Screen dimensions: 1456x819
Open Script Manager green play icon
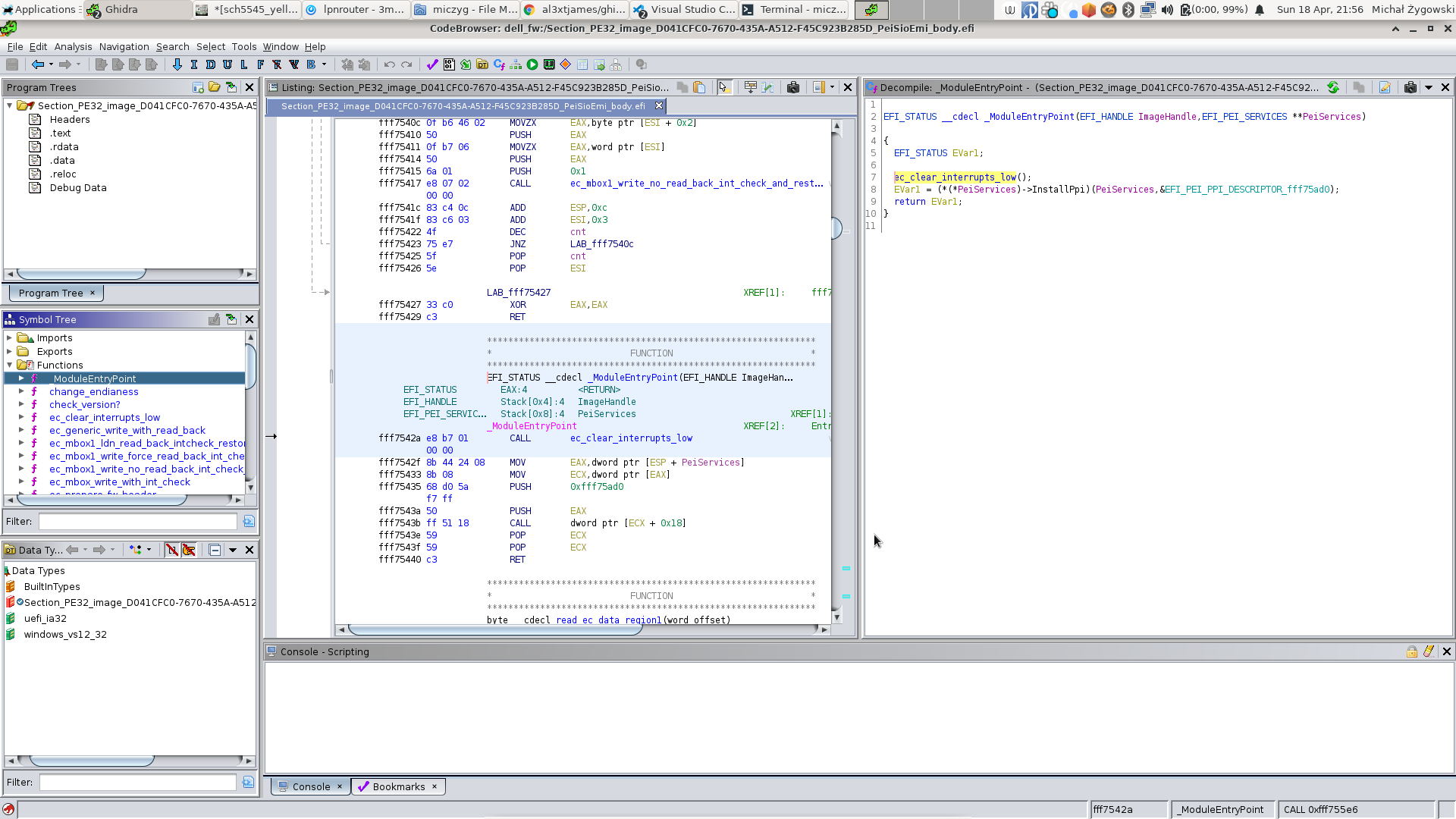(x=532, y=64)
